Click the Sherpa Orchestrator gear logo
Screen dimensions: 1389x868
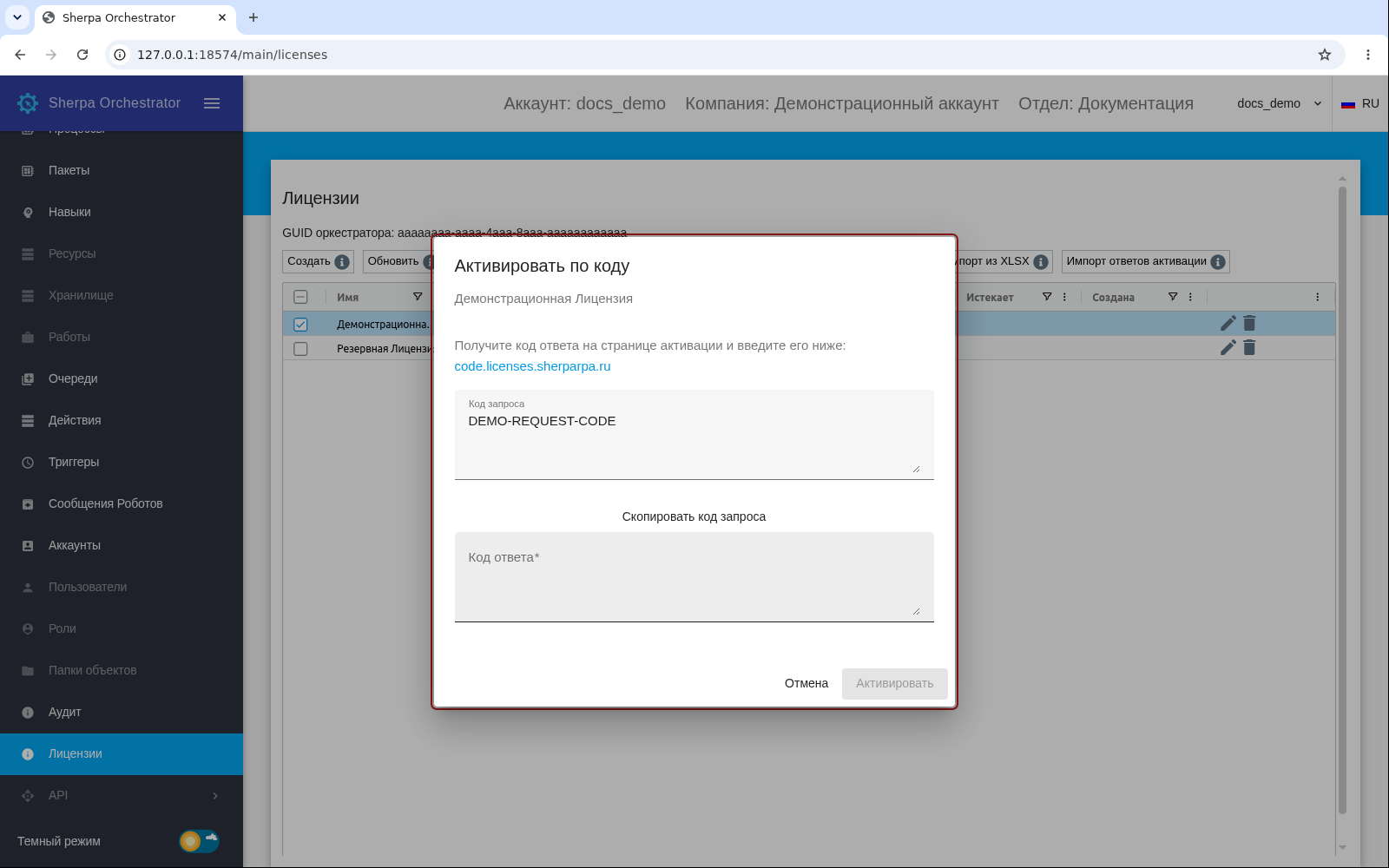coord(28,103)
